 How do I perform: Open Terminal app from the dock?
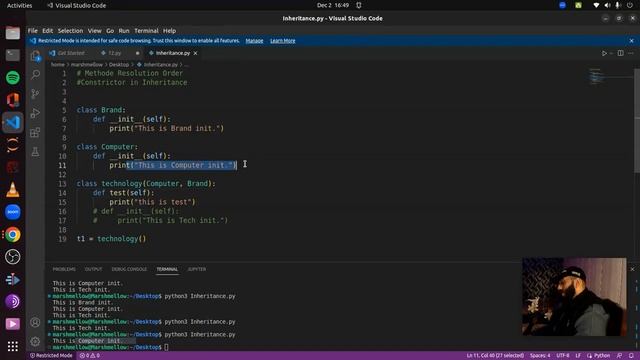(x=13, y=55)
